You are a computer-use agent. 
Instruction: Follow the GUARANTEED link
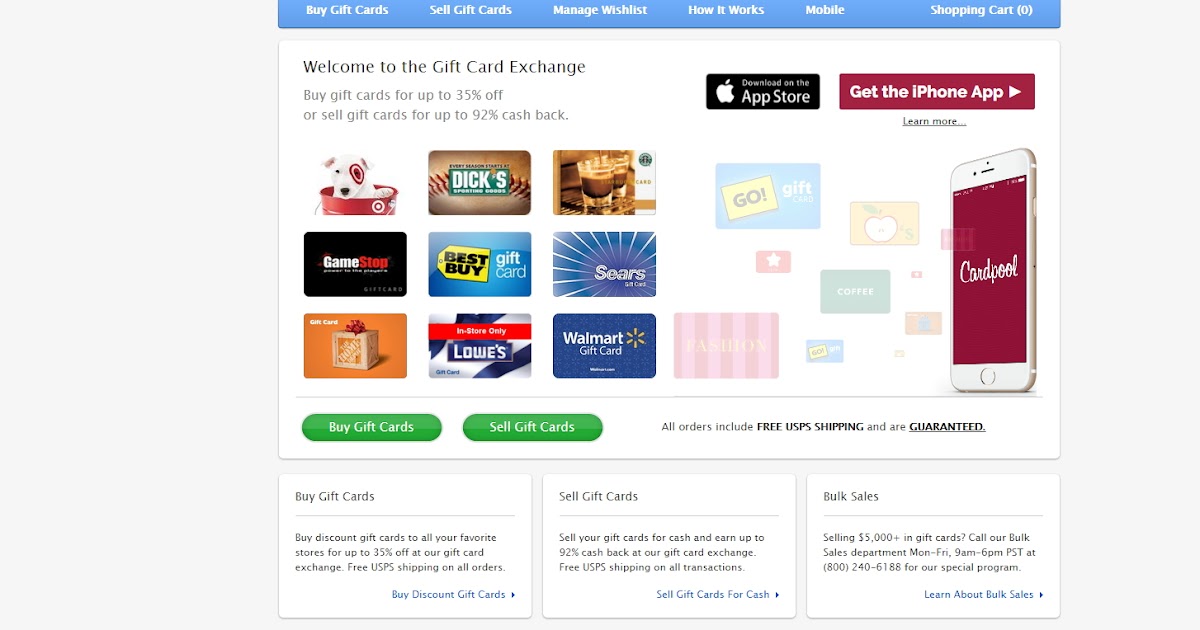click(x=947, y=427)
